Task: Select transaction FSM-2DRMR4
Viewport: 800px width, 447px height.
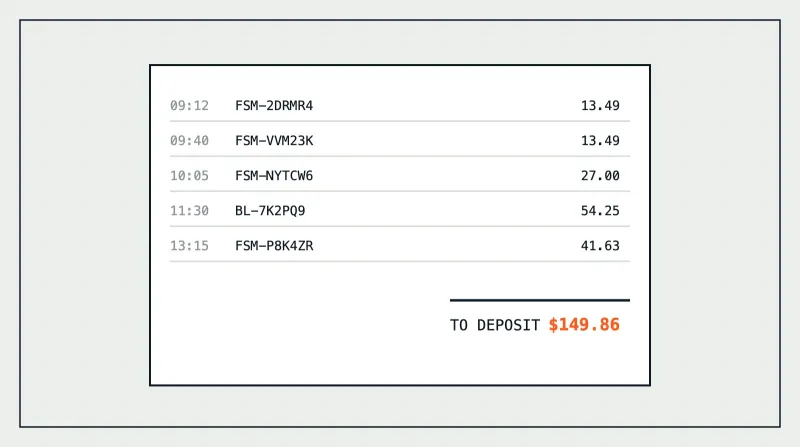Action: 274,106
